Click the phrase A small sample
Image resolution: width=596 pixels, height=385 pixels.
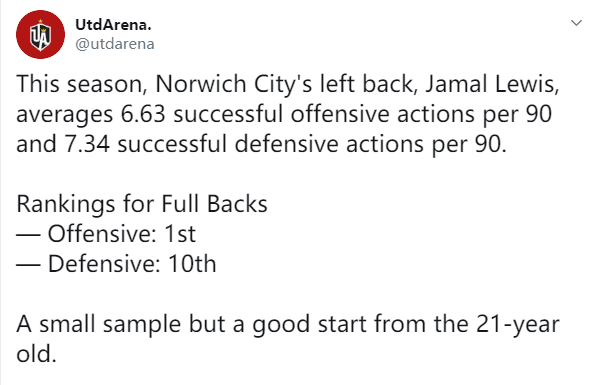pyautogui.click(x=98, y=325)
